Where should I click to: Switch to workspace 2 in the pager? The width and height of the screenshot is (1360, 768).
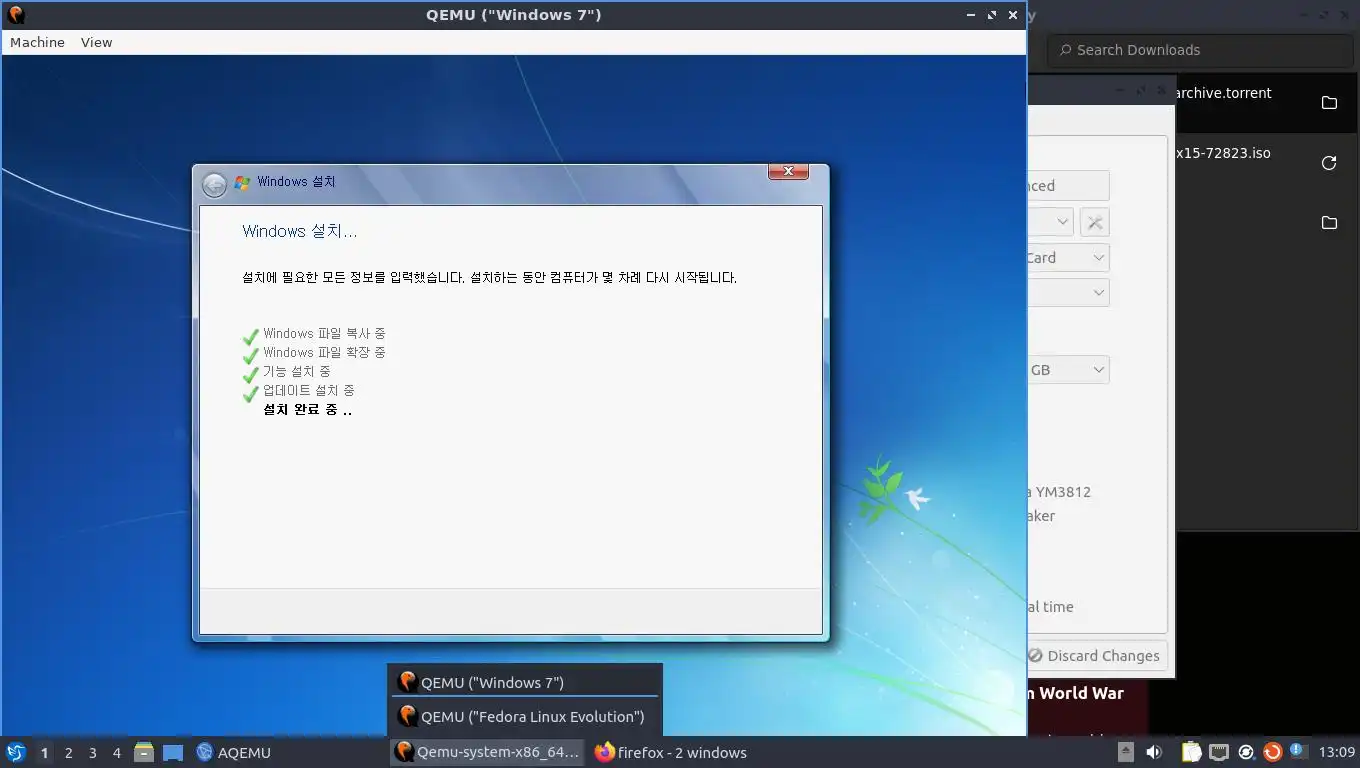[x=69, y=753]
